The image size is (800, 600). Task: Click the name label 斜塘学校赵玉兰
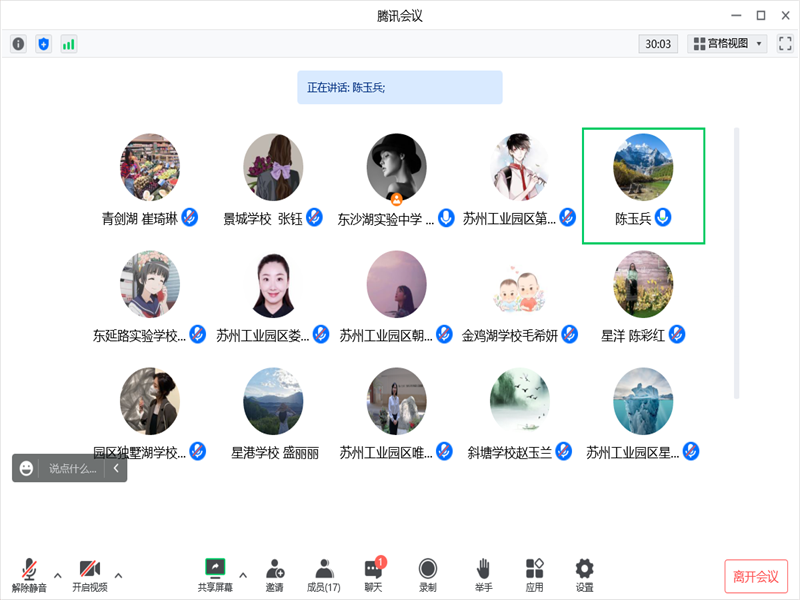[509, 453]
